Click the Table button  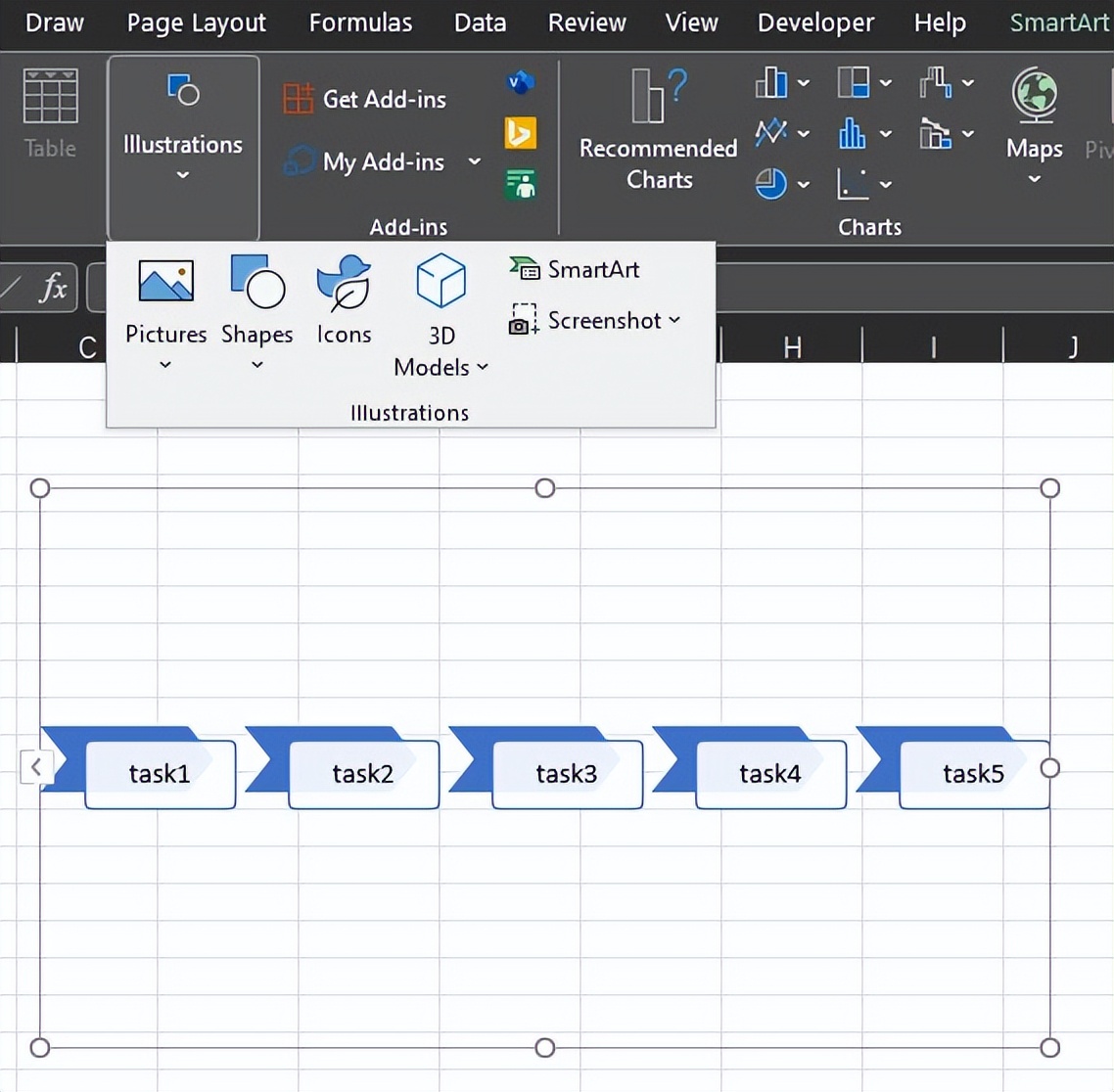click(x=50, y=113)
